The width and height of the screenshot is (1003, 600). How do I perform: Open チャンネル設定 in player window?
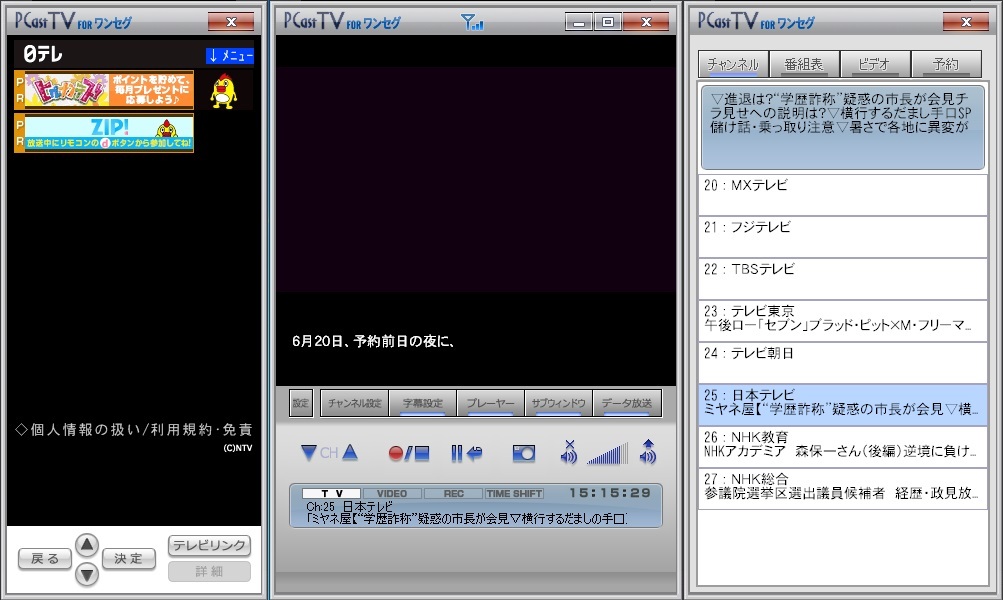354,403
